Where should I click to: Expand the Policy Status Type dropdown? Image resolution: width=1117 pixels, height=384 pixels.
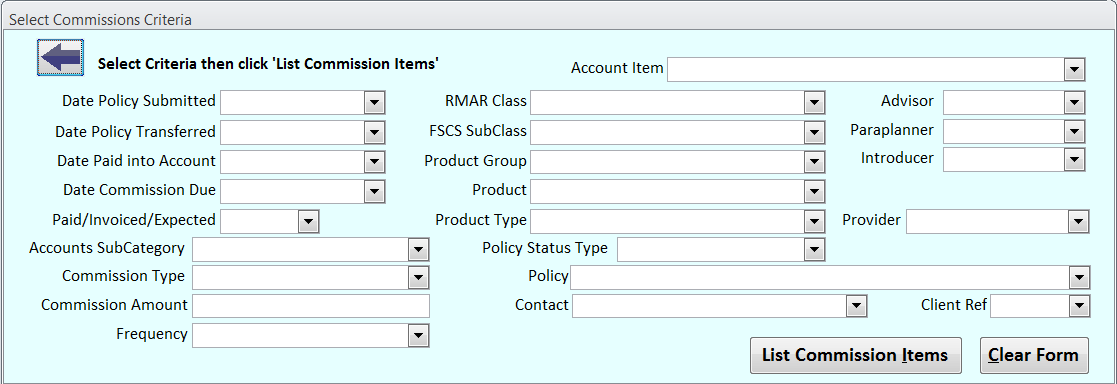tap(815, 249)
